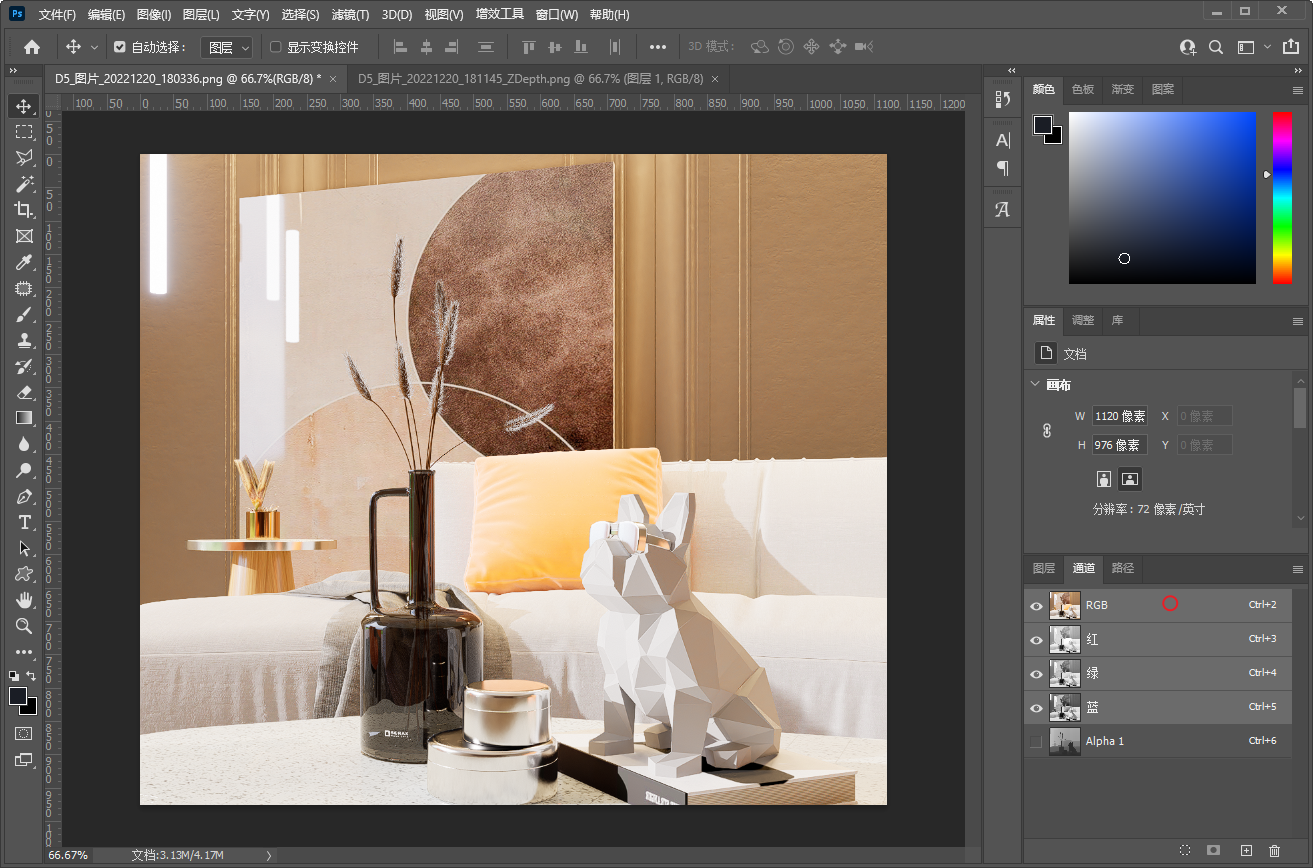The width and height of the screenshot is (1313, 868).
Task: Expand the status bar info arrow
Action: (268, 856)
